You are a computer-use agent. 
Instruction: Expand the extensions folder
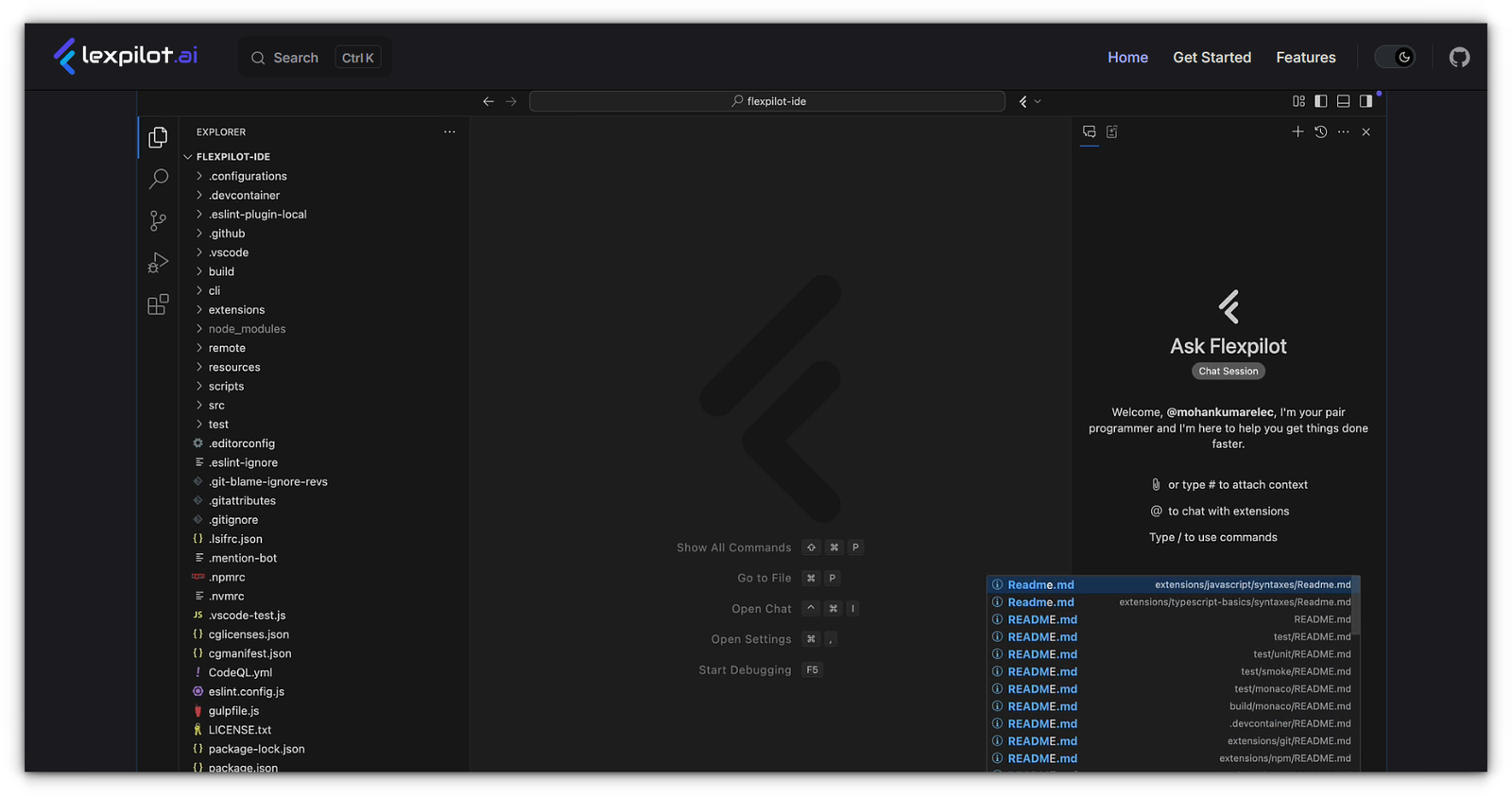(236, 310)
